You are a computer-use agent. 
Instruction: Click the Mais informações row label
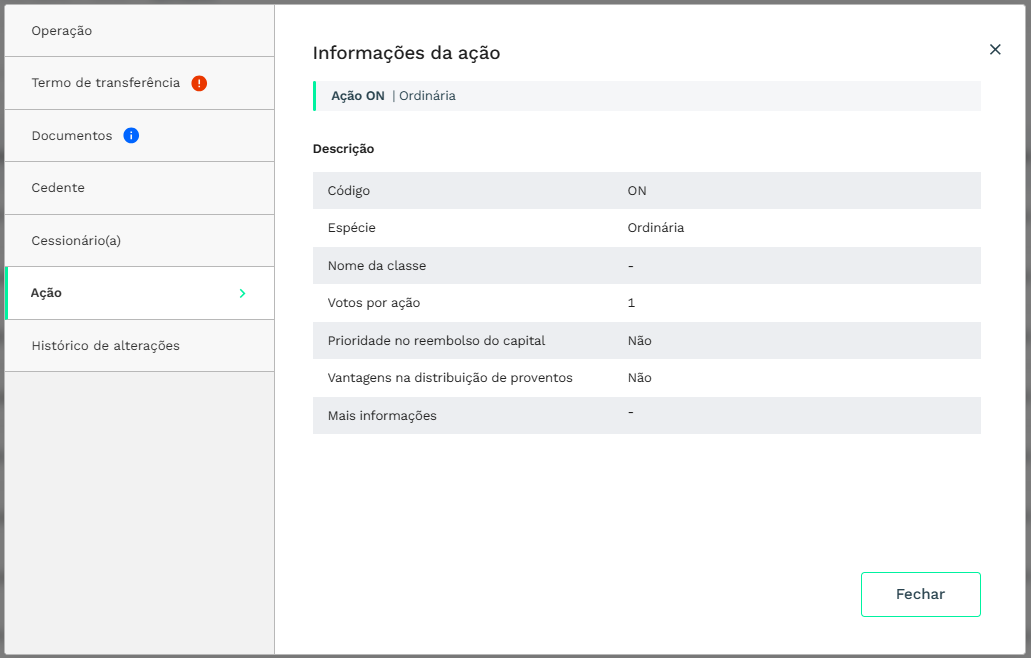[382, 416]
